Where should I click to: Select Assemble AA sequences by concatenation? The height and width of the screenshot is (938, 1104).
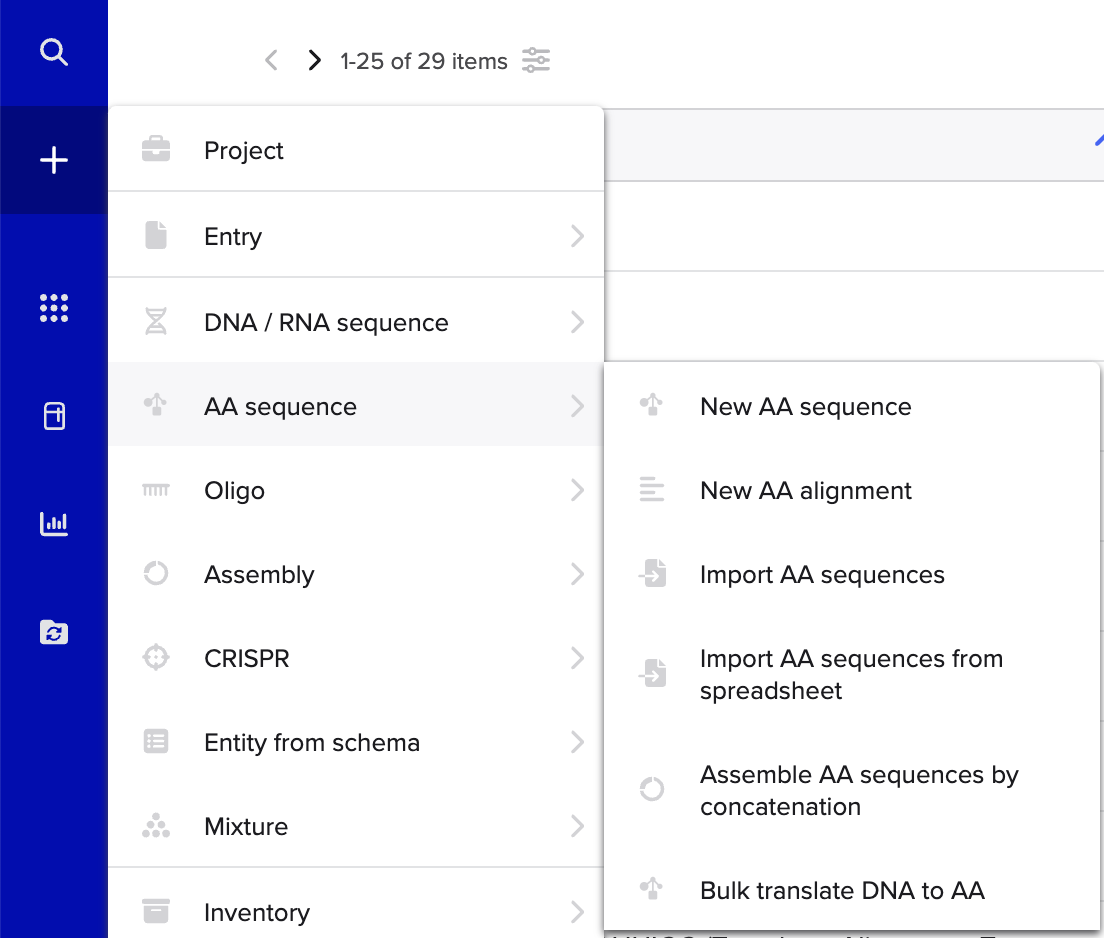pos(852,790)
